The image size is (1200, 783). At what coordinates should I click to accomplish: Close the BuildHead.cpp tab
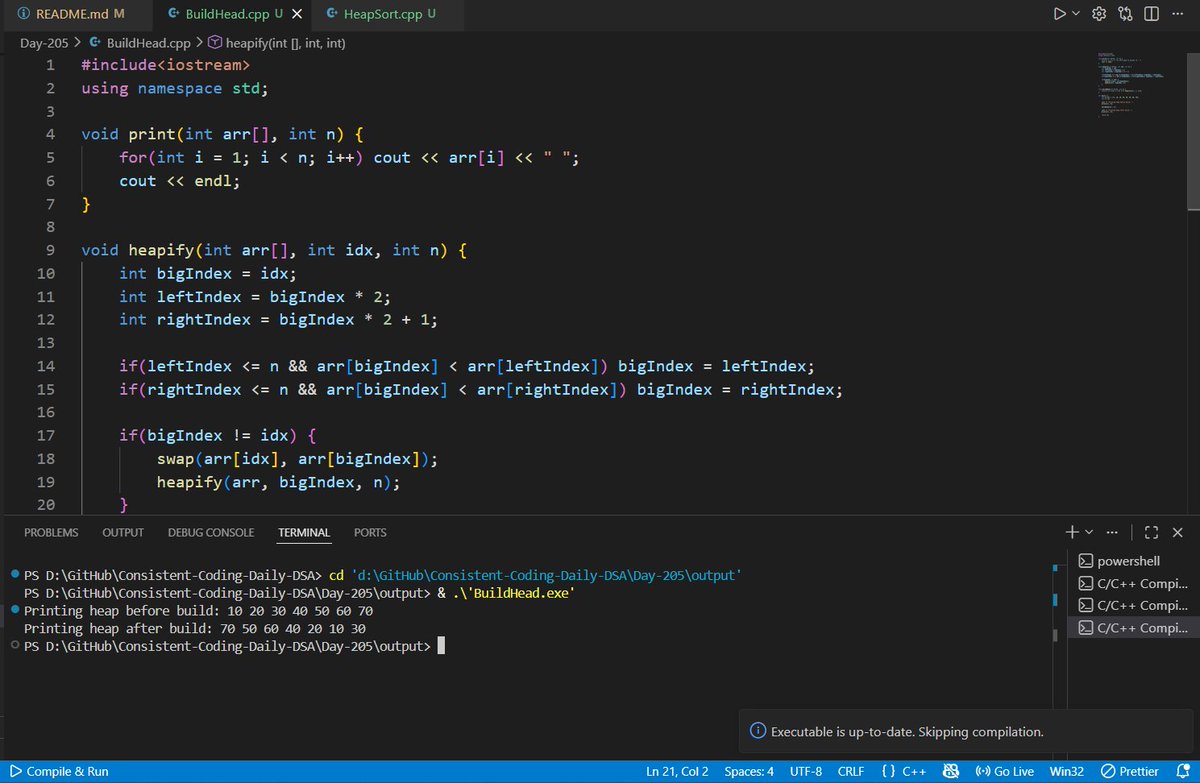296,14
